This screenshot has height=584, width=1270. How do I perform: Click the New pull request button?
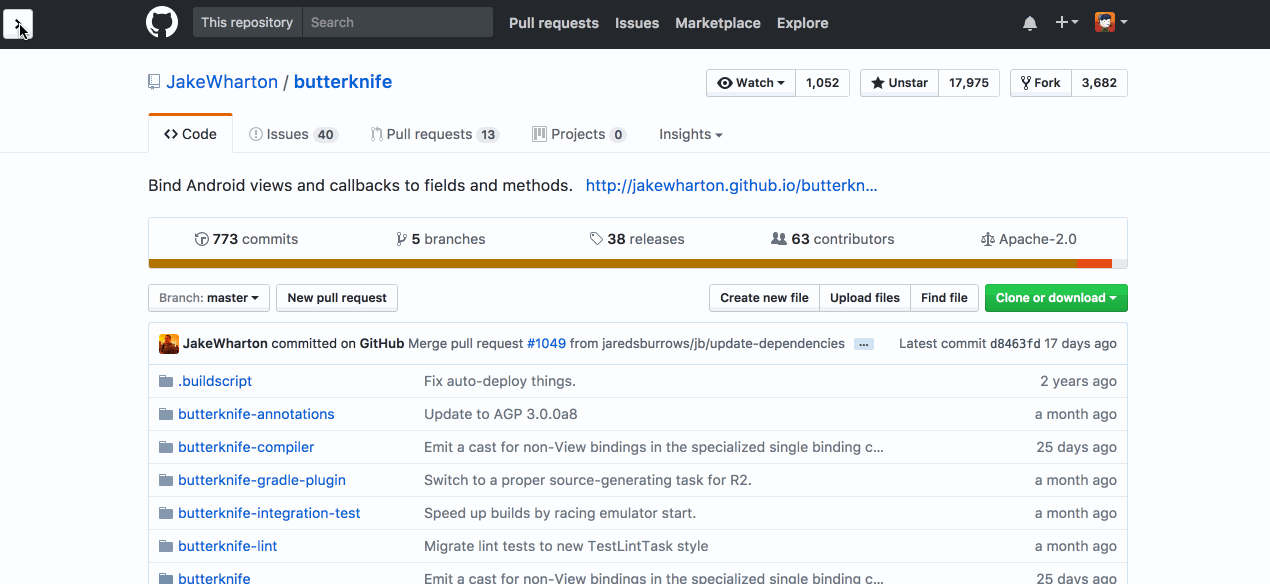(337, 298)
